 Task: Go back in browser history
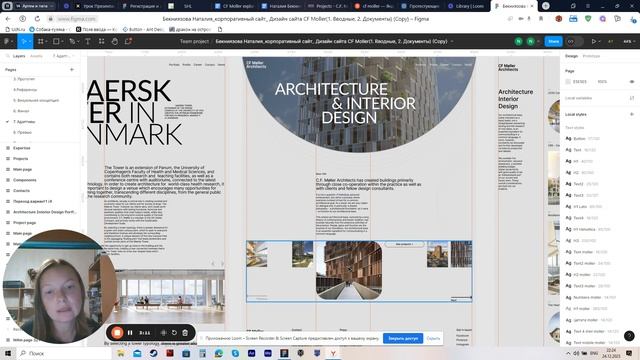tap(8, 19)
